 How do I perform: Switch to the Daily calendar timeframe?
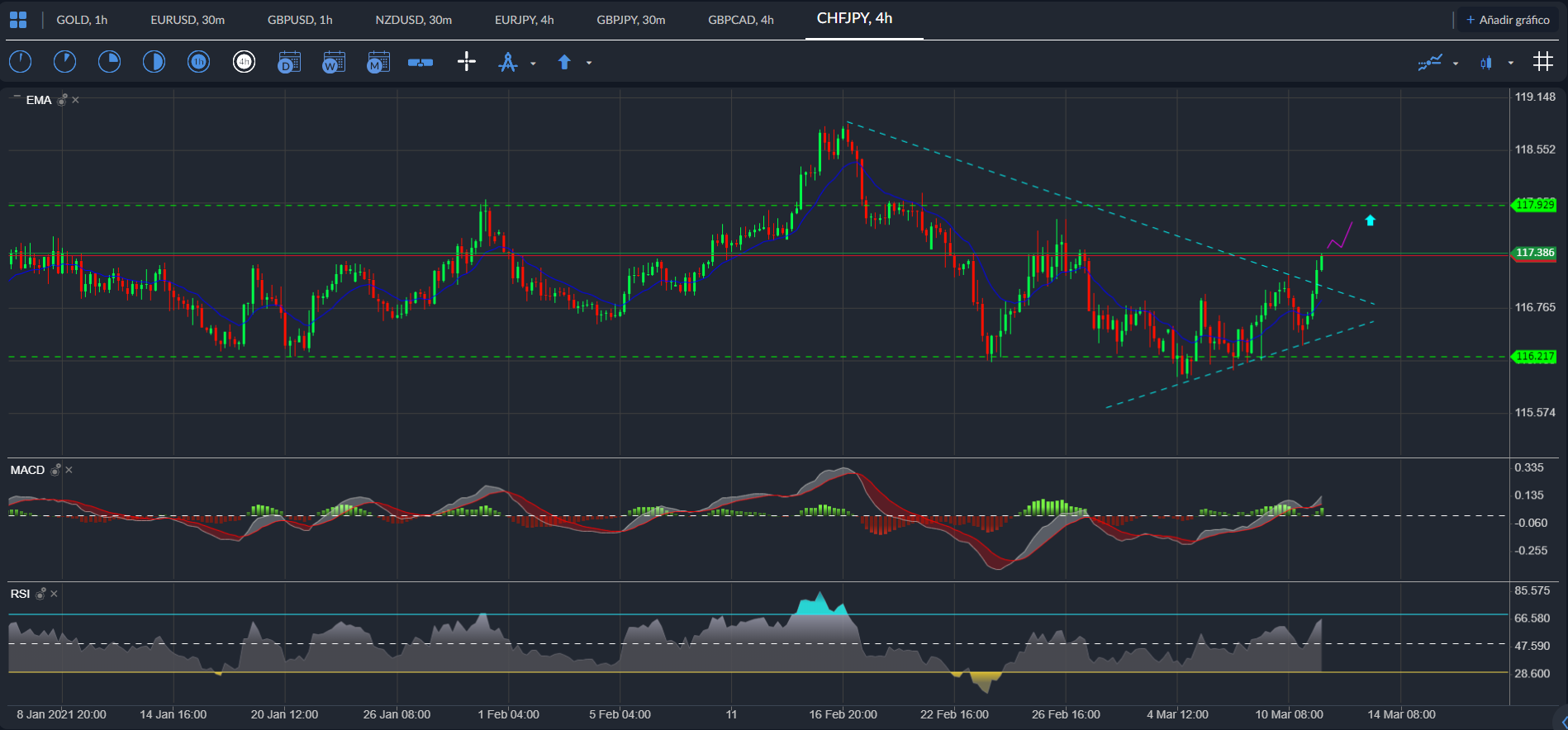pos(289,62)
